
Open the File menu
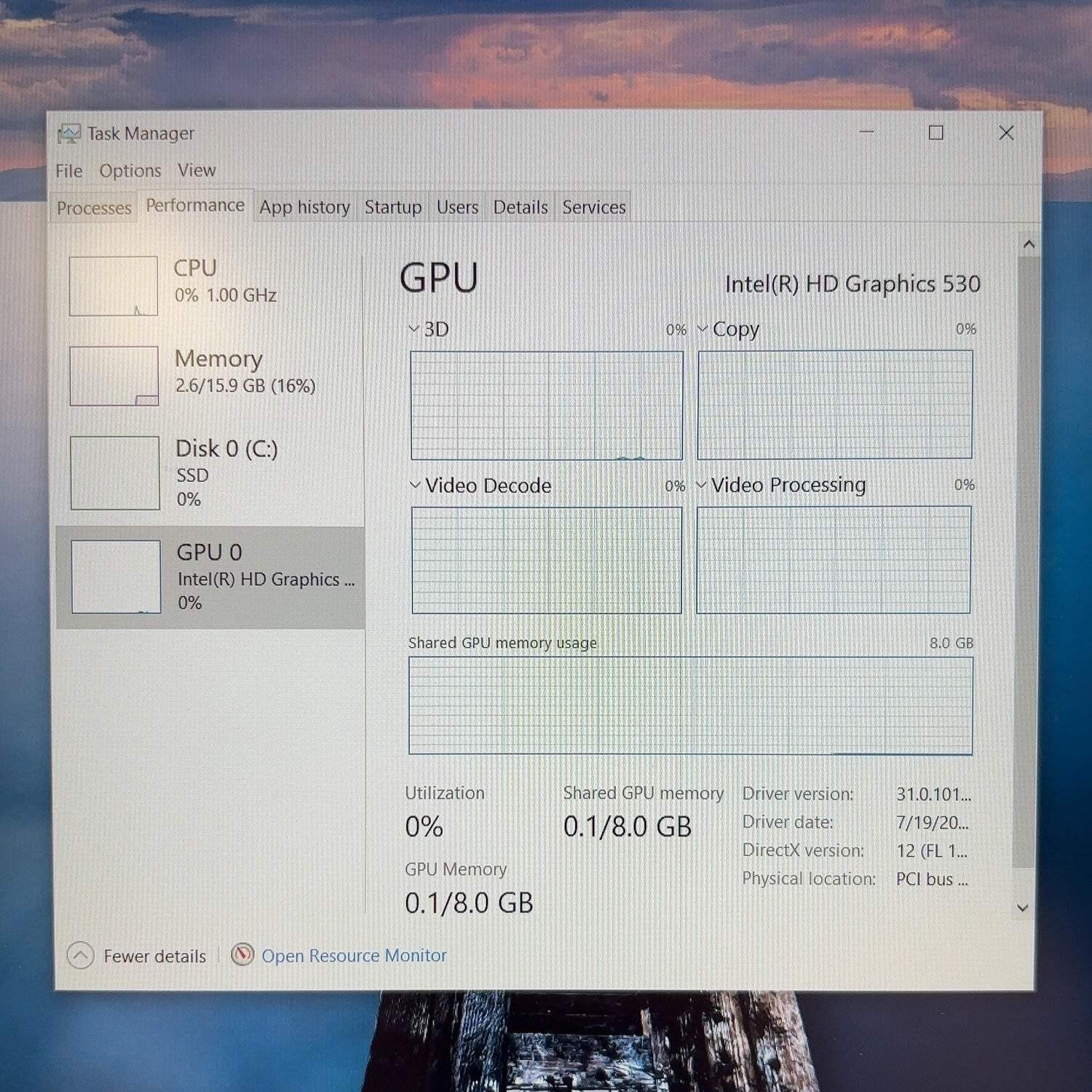point(69,171)
